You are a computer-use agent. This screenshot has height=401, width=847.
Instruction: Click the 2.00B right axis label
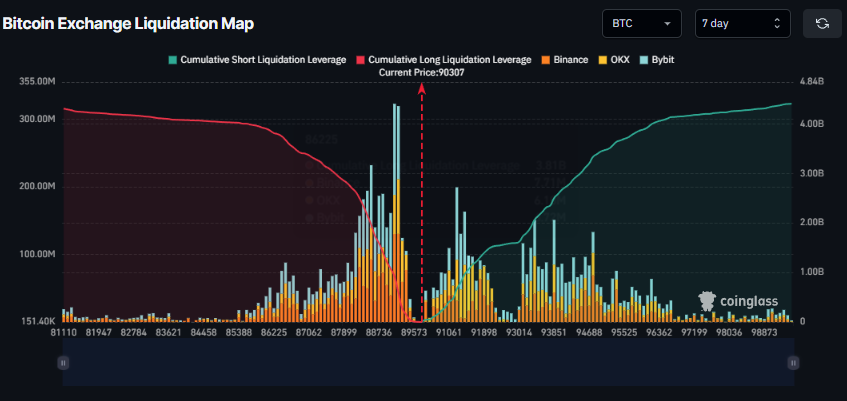click(811, 223)
